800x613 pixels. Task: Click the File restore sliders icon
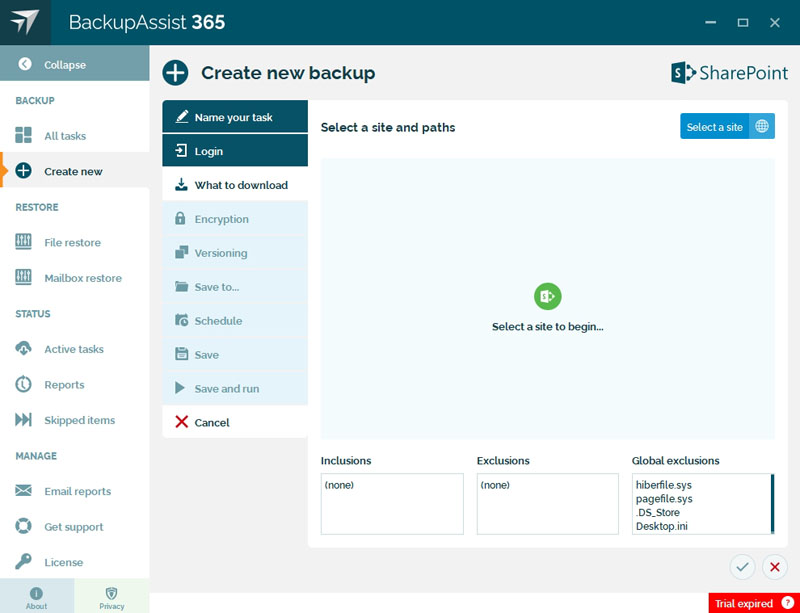[x=23, y=241]
